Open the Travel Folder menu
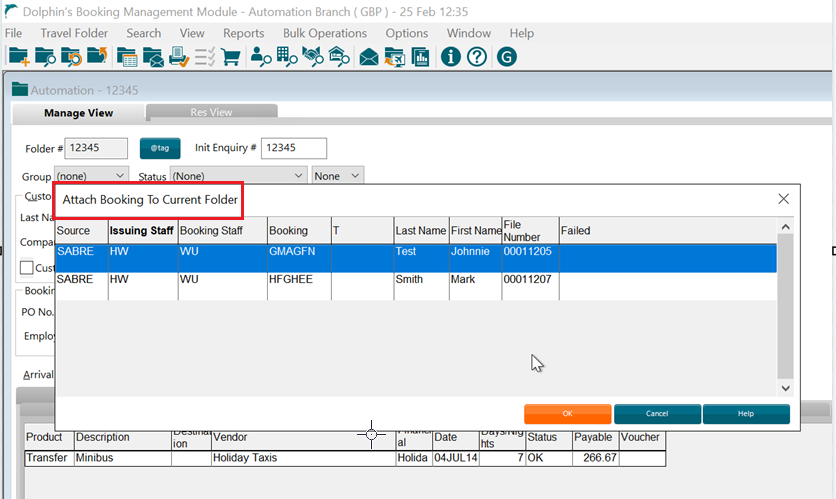The height and width of the screenshot is (499, 836). pos(74,33)
